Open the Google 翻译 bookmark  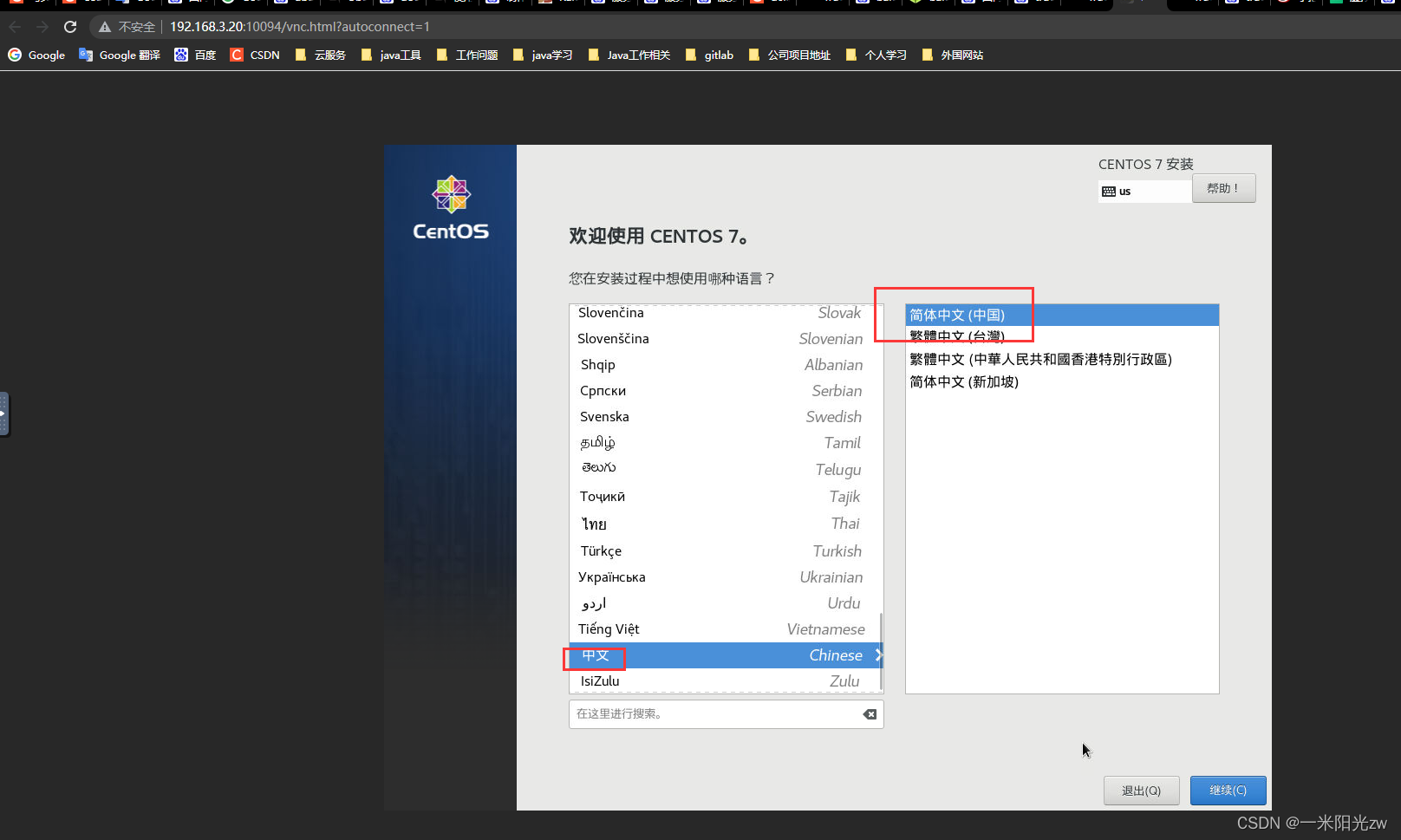119,55
